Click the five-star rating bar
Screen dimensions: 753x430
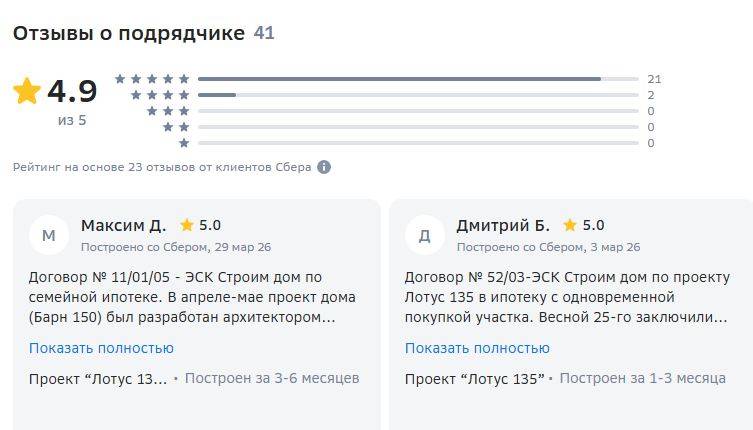[418, 79]
